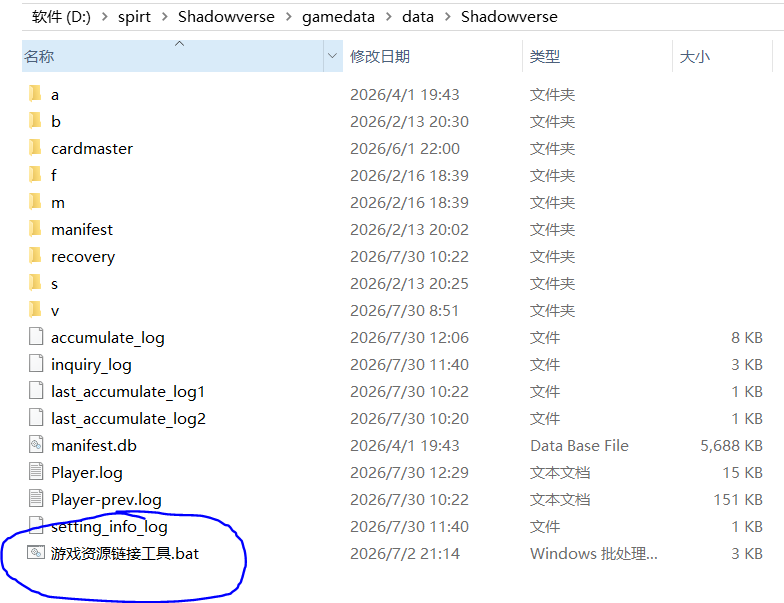The width and height of the screenshot is (784, 603).
Task: Select the file named manifest.db
Action: coord(94,446)
